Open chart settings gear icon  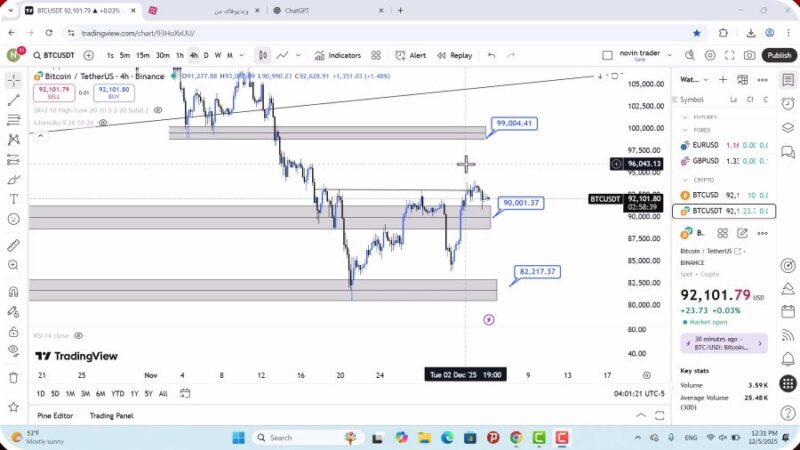point(710,55)
